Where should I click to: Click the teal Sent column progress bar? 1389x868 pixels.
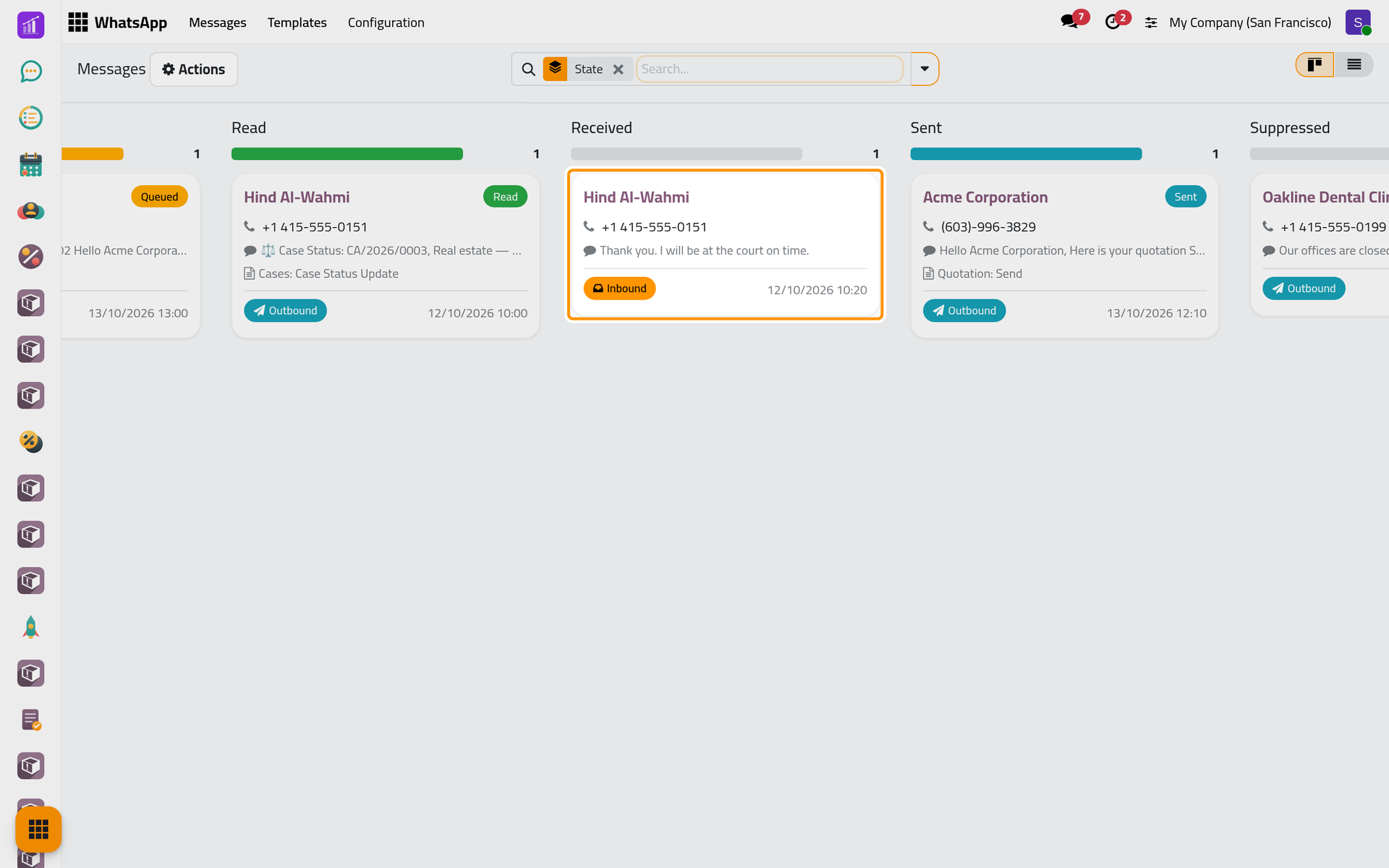tap(1026, 154)
